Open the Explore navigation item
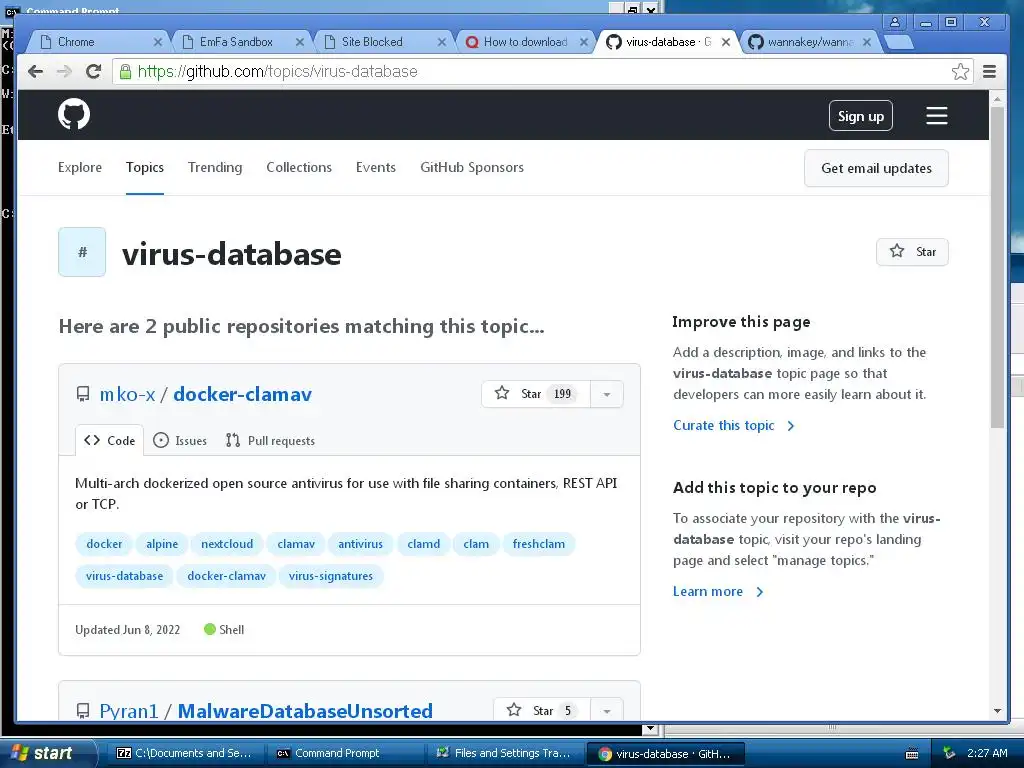1024x768 pixels. click(80, 167)
